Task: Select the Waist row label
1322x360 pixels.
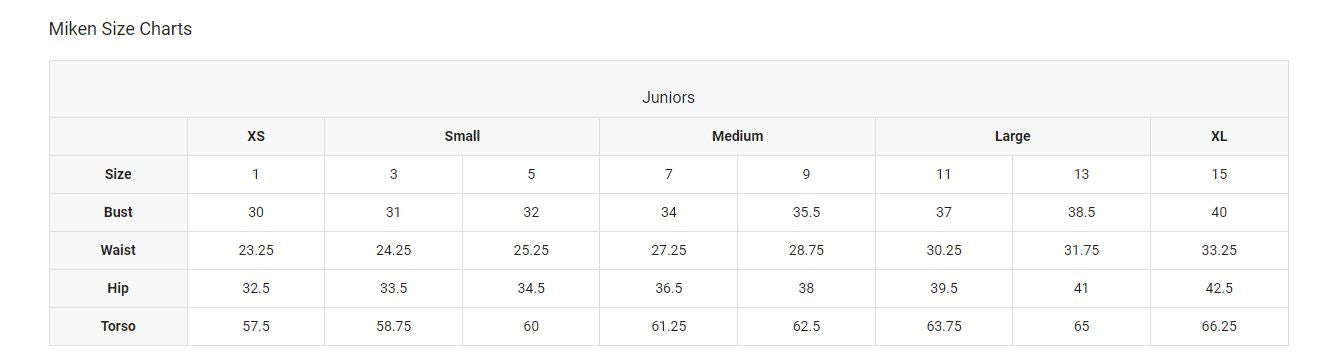Action: point(118,250)
